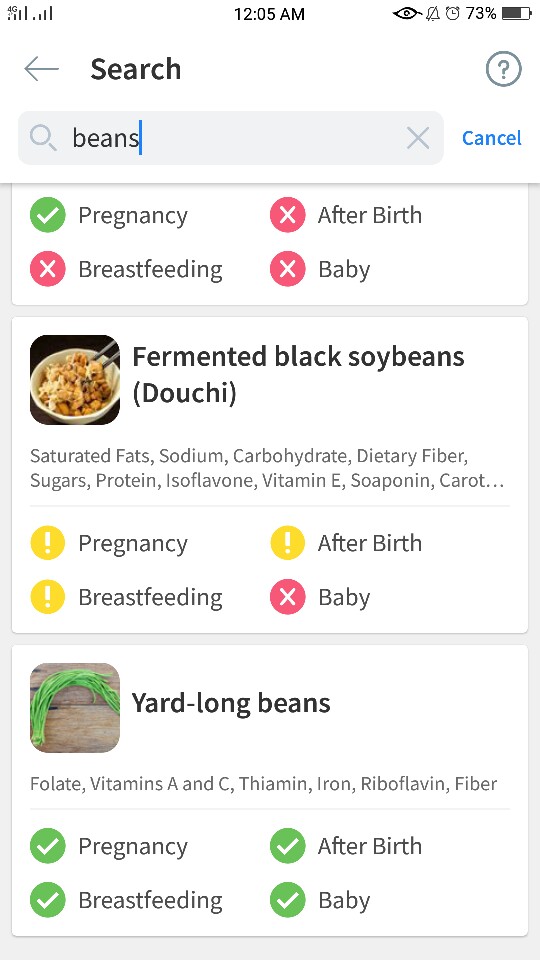This screenshot has width=540, height=960.
Task: Select Fermented black soybeans (Douchi) title
Action: click(298, 374)
